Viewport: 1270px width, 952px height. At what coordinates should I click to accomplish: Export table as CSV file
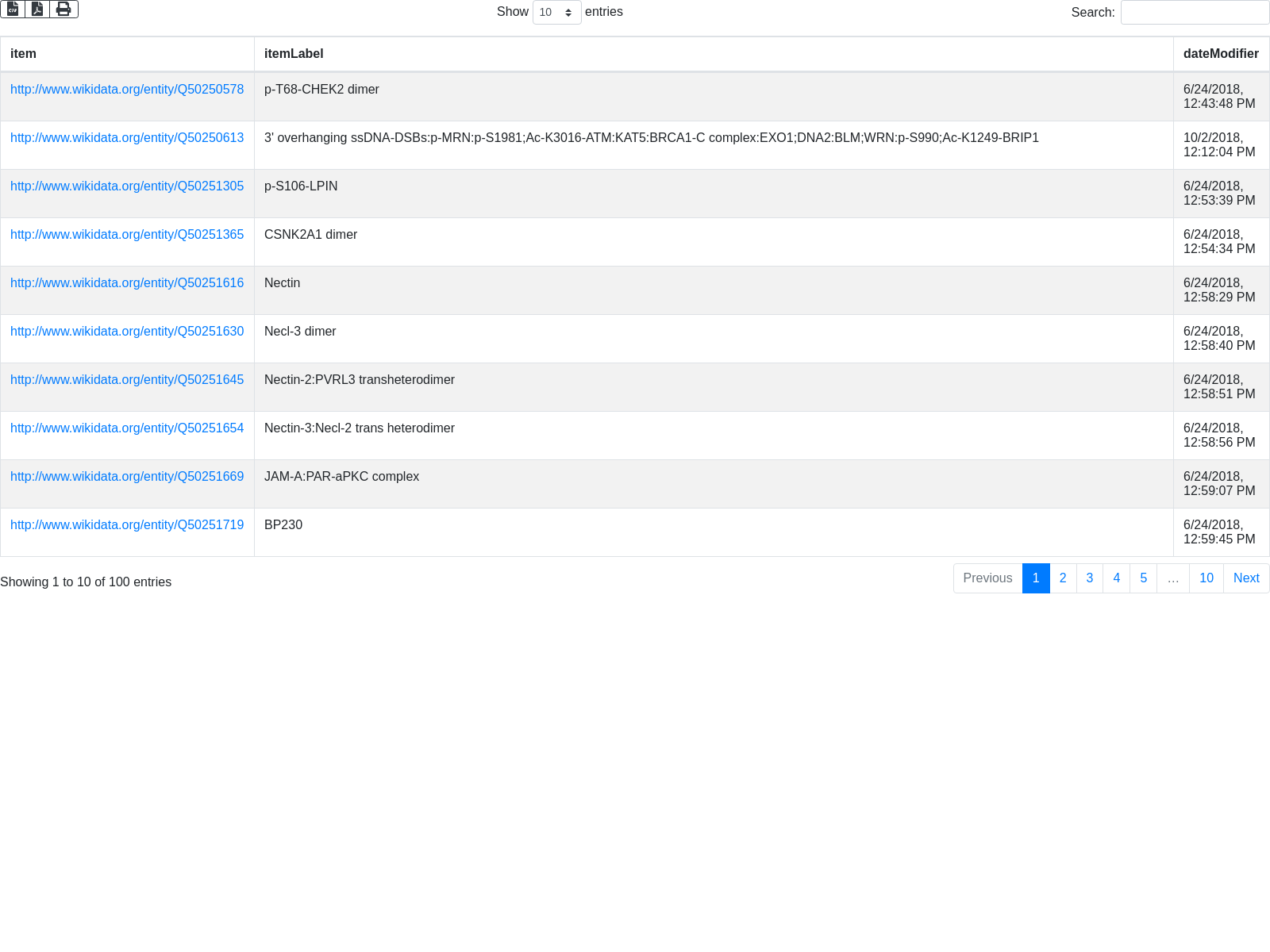[13, 9]
